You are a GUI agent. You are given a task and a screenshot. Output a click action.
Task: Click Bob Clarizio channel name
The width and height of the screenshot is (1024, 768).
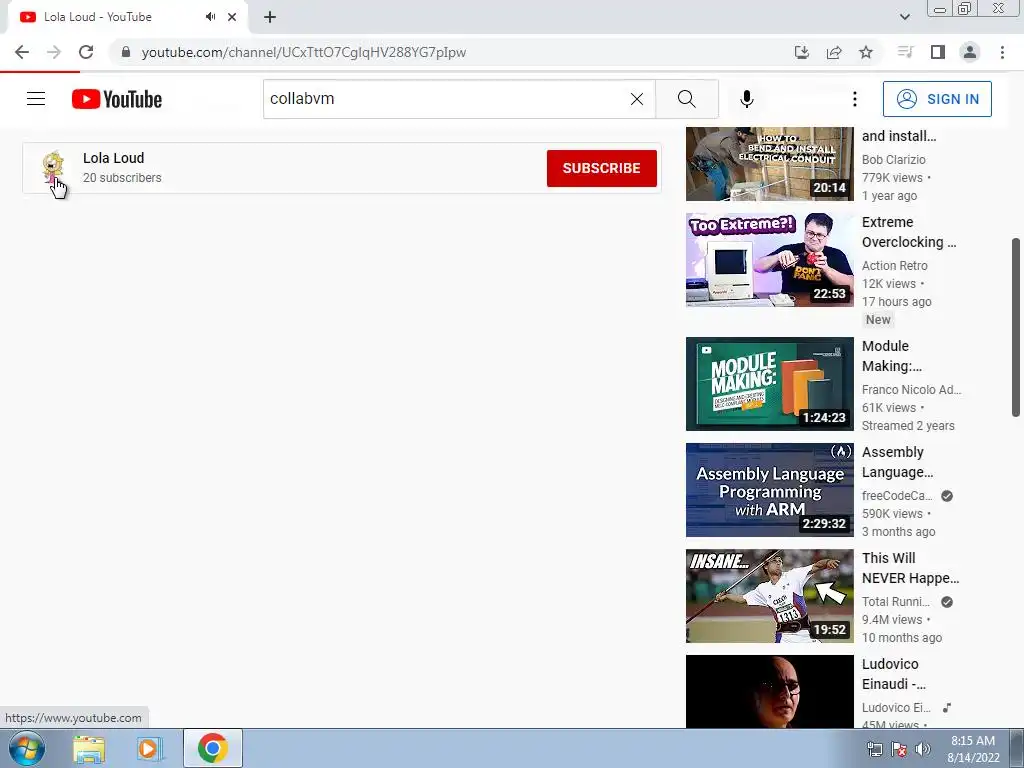[x=893, y=159]
